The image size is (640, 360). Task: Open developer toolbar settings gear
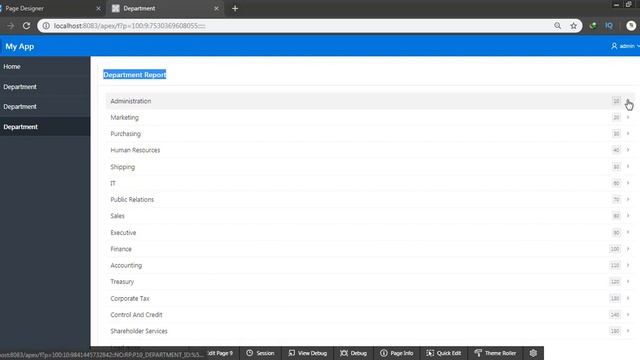(x=533, y=353)
